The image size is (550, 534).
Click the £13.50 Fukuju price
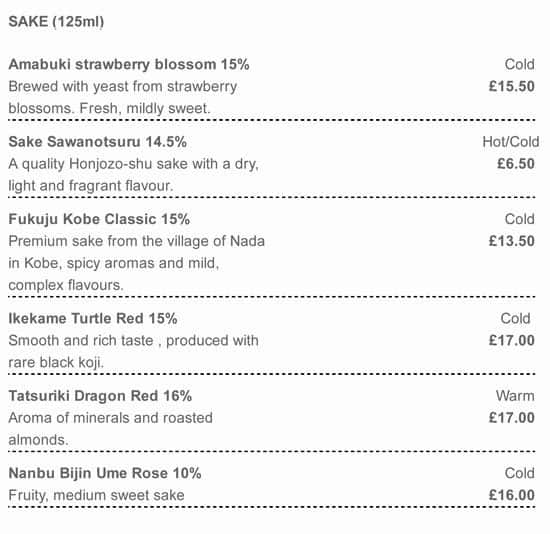(x=512, y=241)
